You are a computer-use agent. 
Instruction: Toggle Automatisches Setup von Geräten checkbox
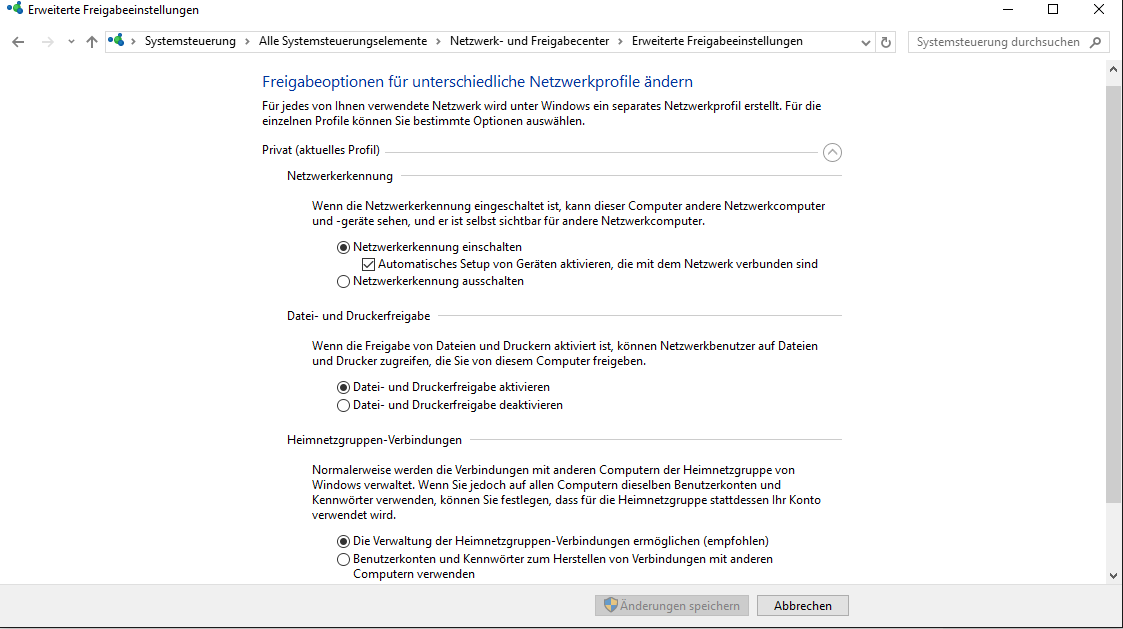coord(368,264)
